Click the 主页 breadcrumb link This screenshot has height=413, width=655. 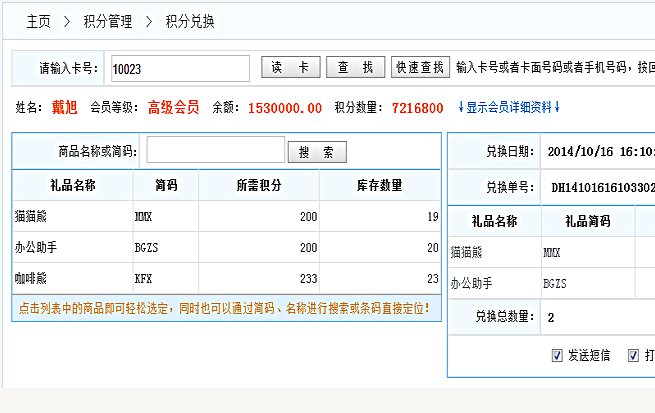point(38,21)
